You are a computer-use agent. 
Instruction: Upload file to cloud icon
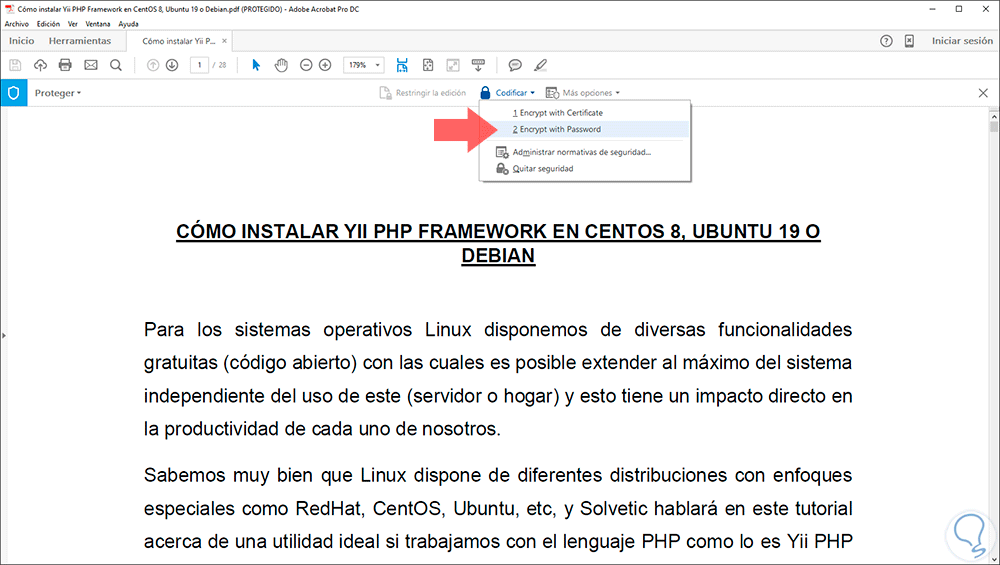pyautogui.click(x=40, y=65)
